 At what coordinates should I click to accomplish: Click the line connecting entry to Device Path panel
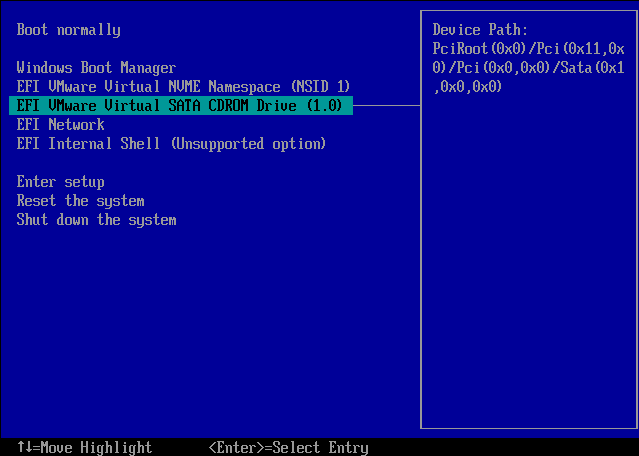point(386,105)
